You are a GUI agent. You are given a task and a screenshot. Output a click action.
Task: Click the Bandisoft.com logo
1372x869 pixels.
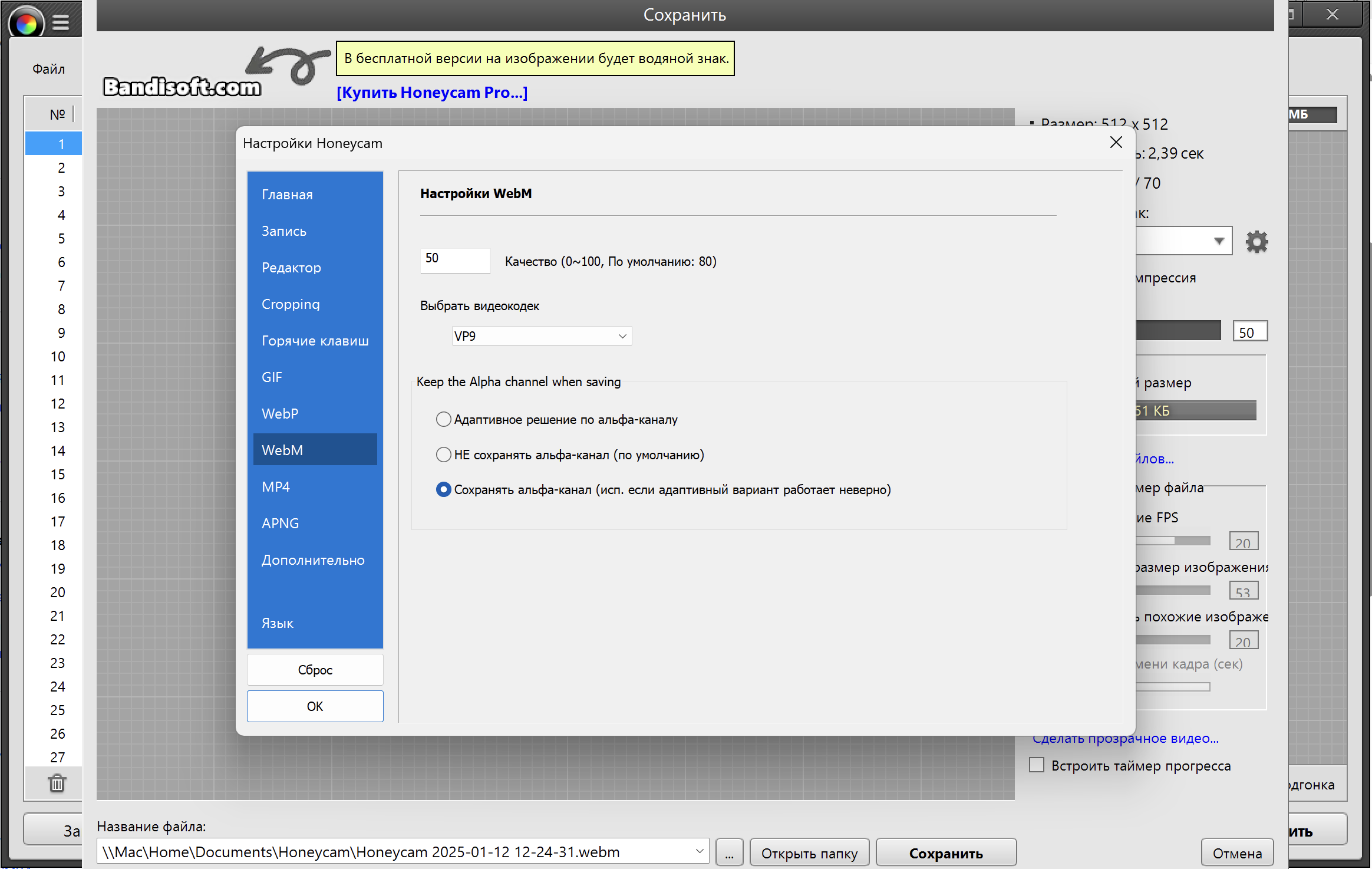182,87
